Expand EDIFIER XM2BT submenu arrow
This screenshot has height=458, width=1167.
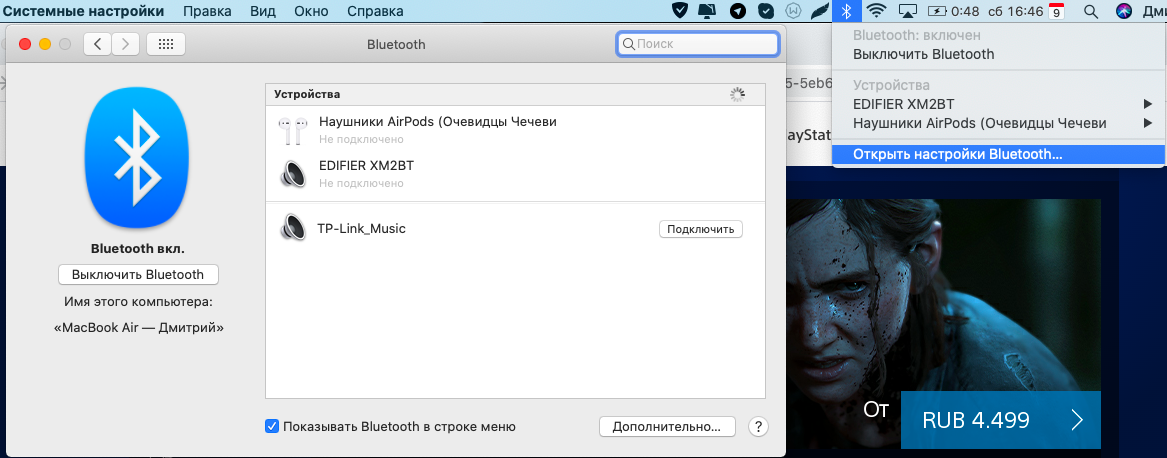click(x=1148, y=104)
